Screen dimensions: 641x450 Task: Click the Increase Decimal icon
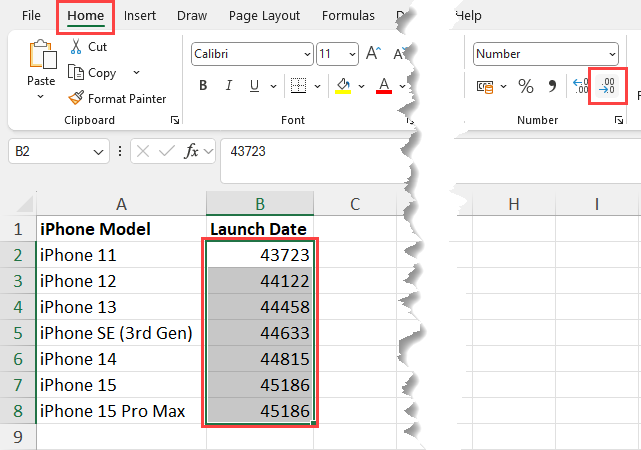point(581,86)
